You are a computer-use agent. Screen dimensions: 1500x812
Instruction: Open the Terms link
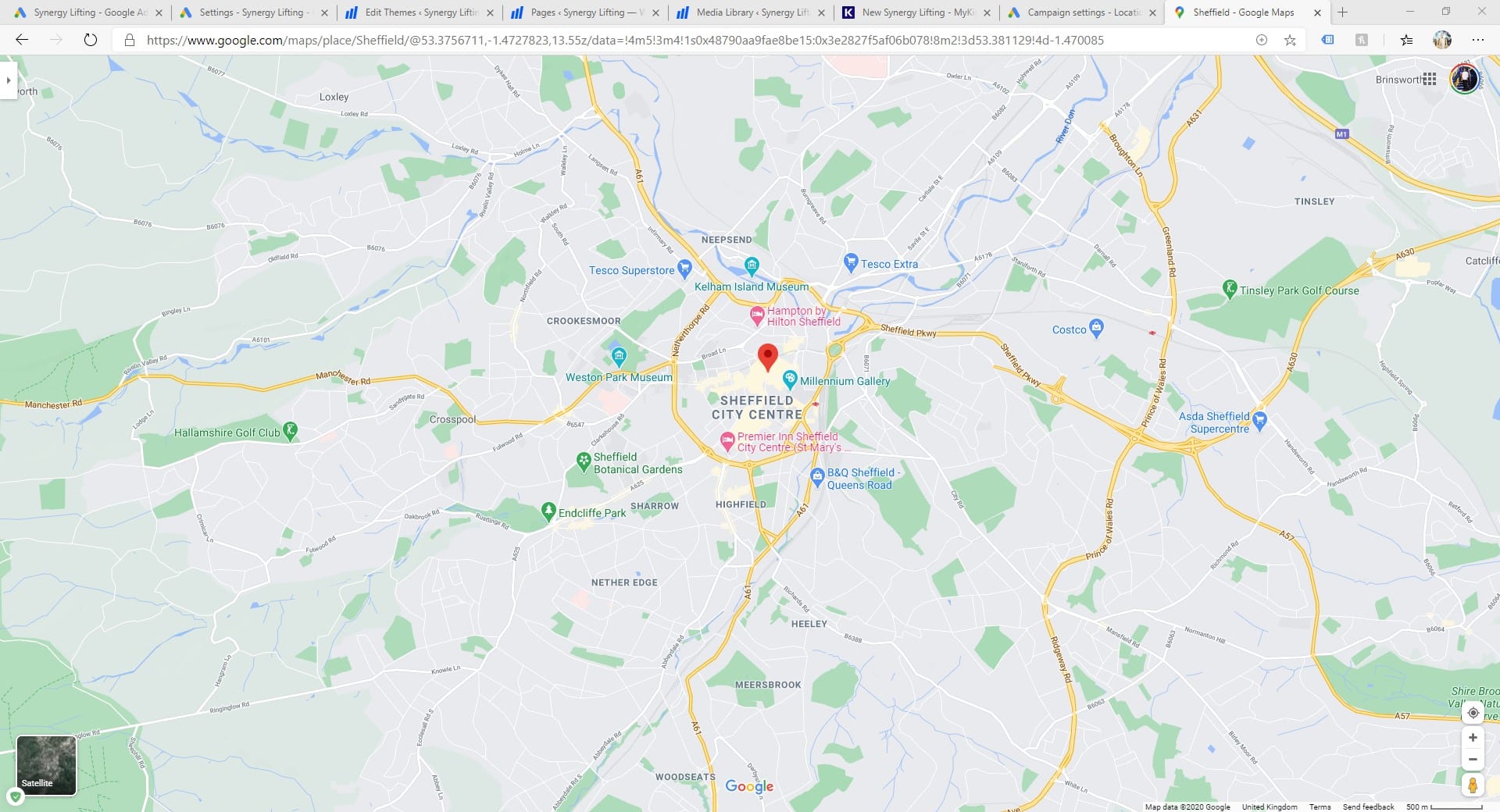pyautogui.click(x=1320, y=807)
